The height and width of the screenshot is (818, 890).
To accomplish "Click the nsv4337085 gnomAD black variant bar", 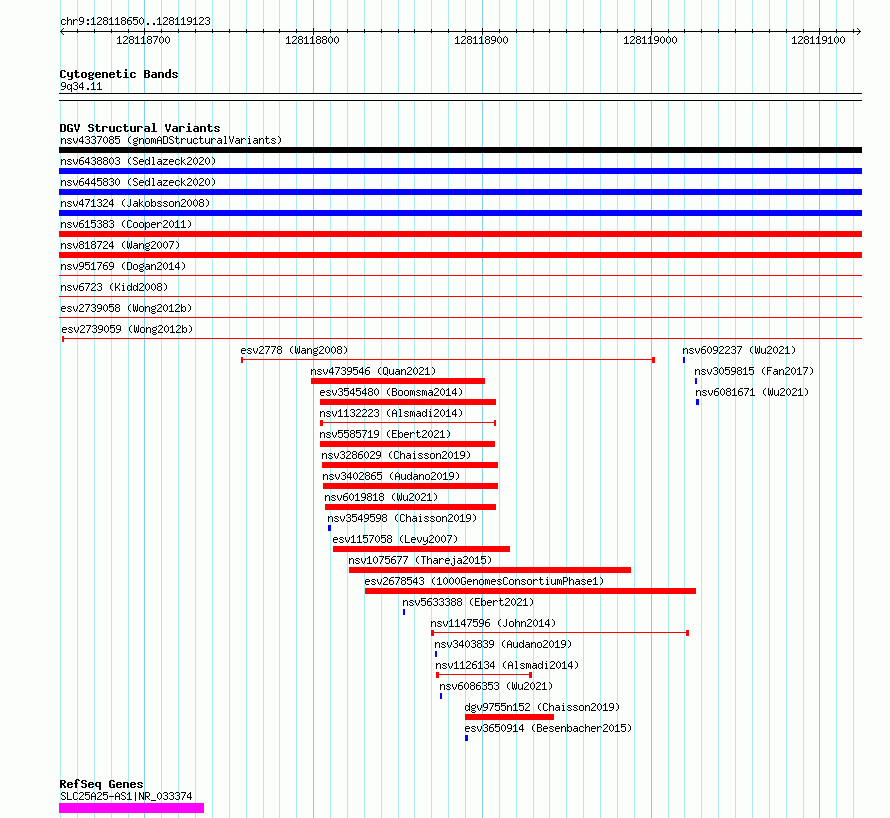I will pos(460,150).
